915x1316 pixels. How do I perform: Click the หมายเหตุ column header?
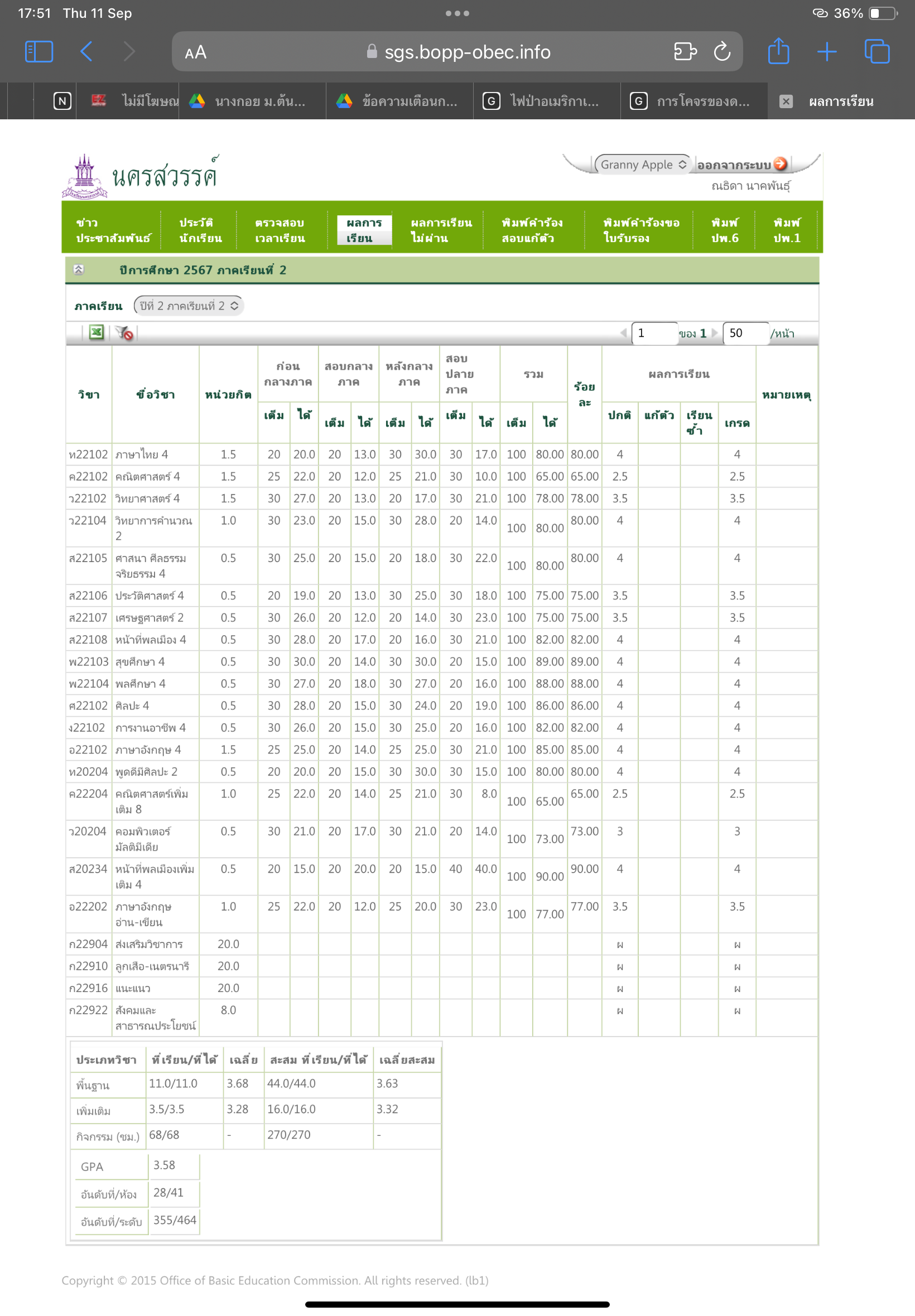click(787, 394)
